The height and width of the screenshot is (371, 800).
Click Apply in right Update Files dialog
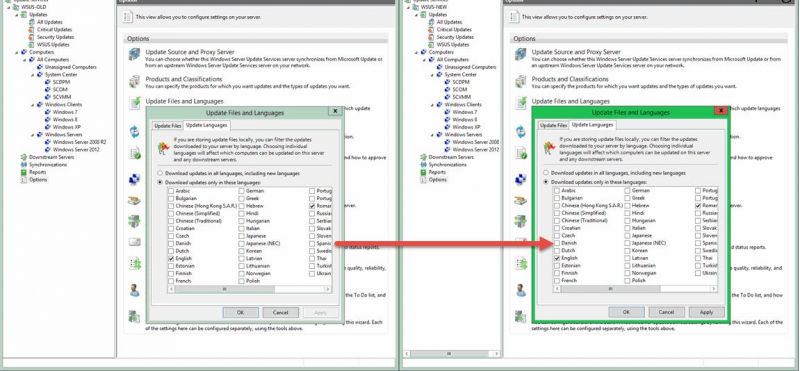coord(707,312)
